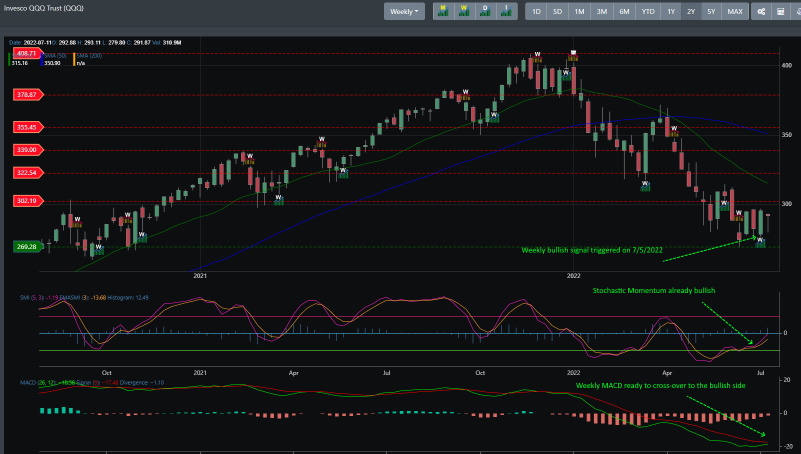Click the SMI axis zero label
The width and height of the screenshot is (801, 454).
785,333
